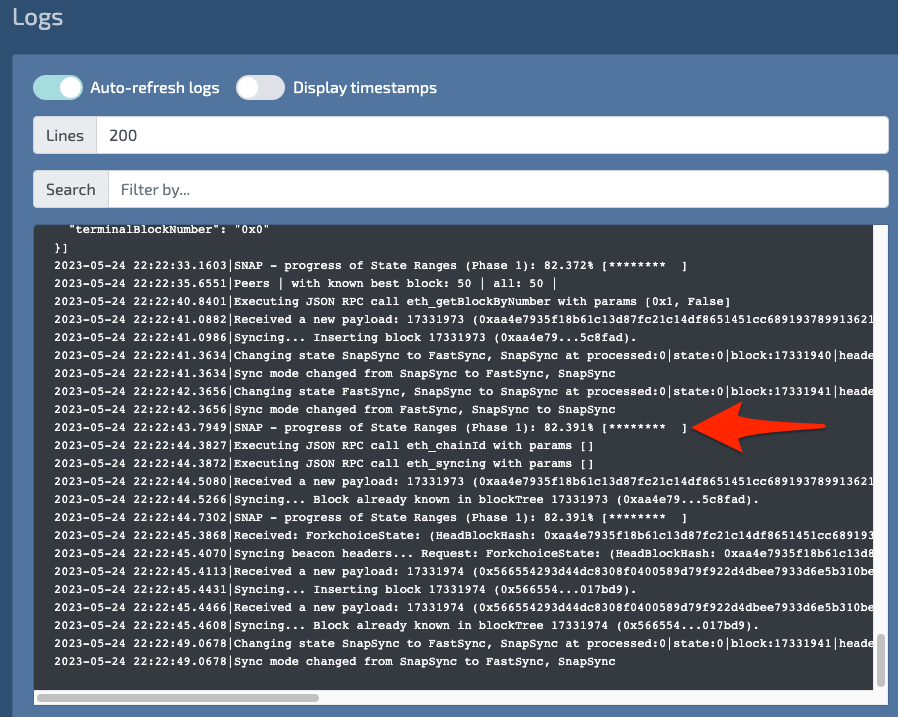898x717 pixels.
Task: Click the eth_syncing JSON RPC log line
Action: point(325,464)
